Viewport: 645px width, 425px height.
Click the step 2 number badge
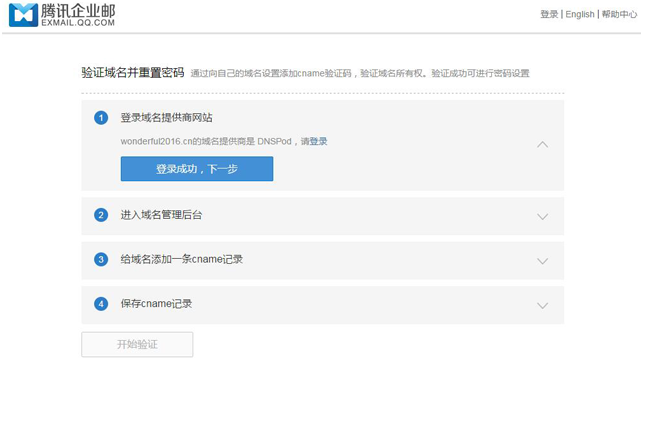(101, 215)
